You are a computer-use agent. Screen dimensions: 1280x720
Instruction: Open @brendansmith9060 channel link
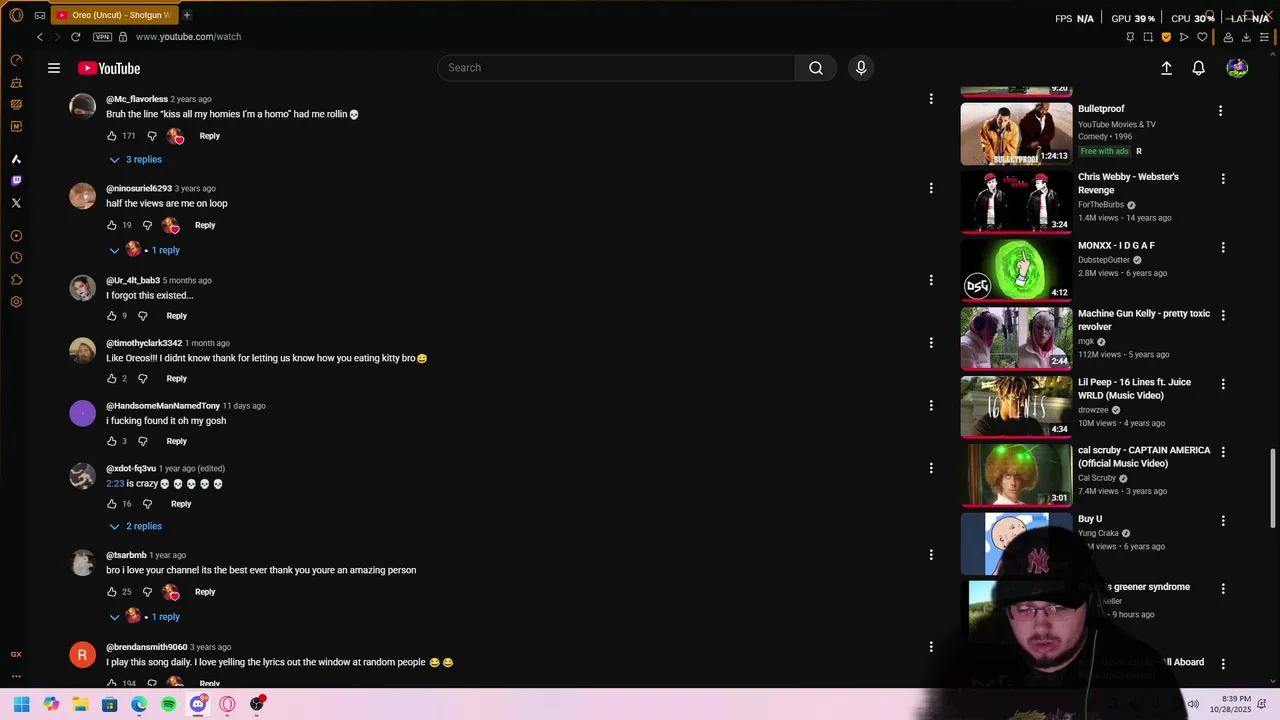click(x=146, y=647)
